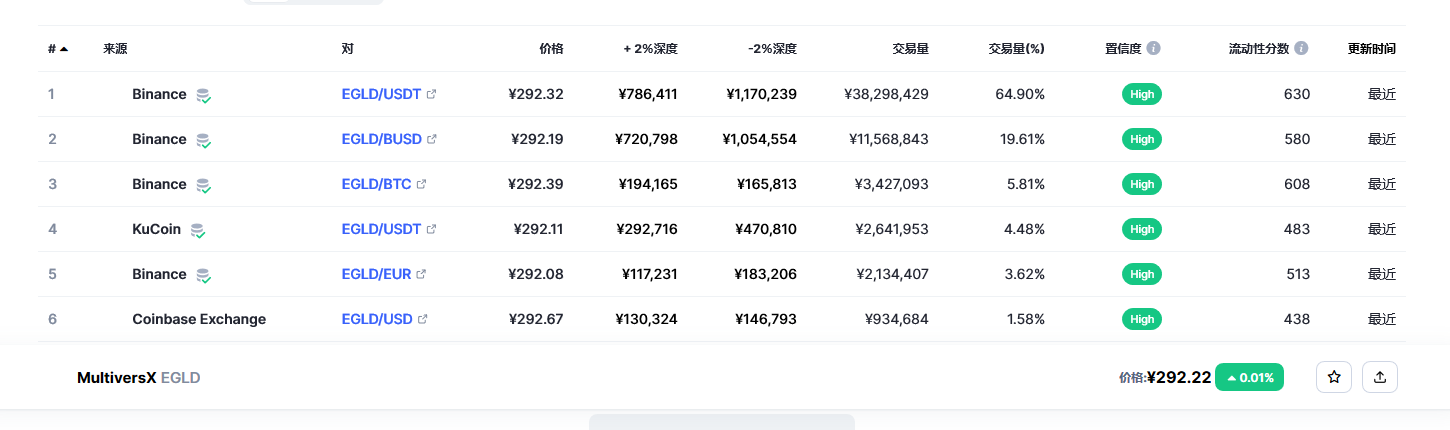Click verified reserves icon on Binance EGLD/EUR row
1450x430 pixels.
click(203, 275)
